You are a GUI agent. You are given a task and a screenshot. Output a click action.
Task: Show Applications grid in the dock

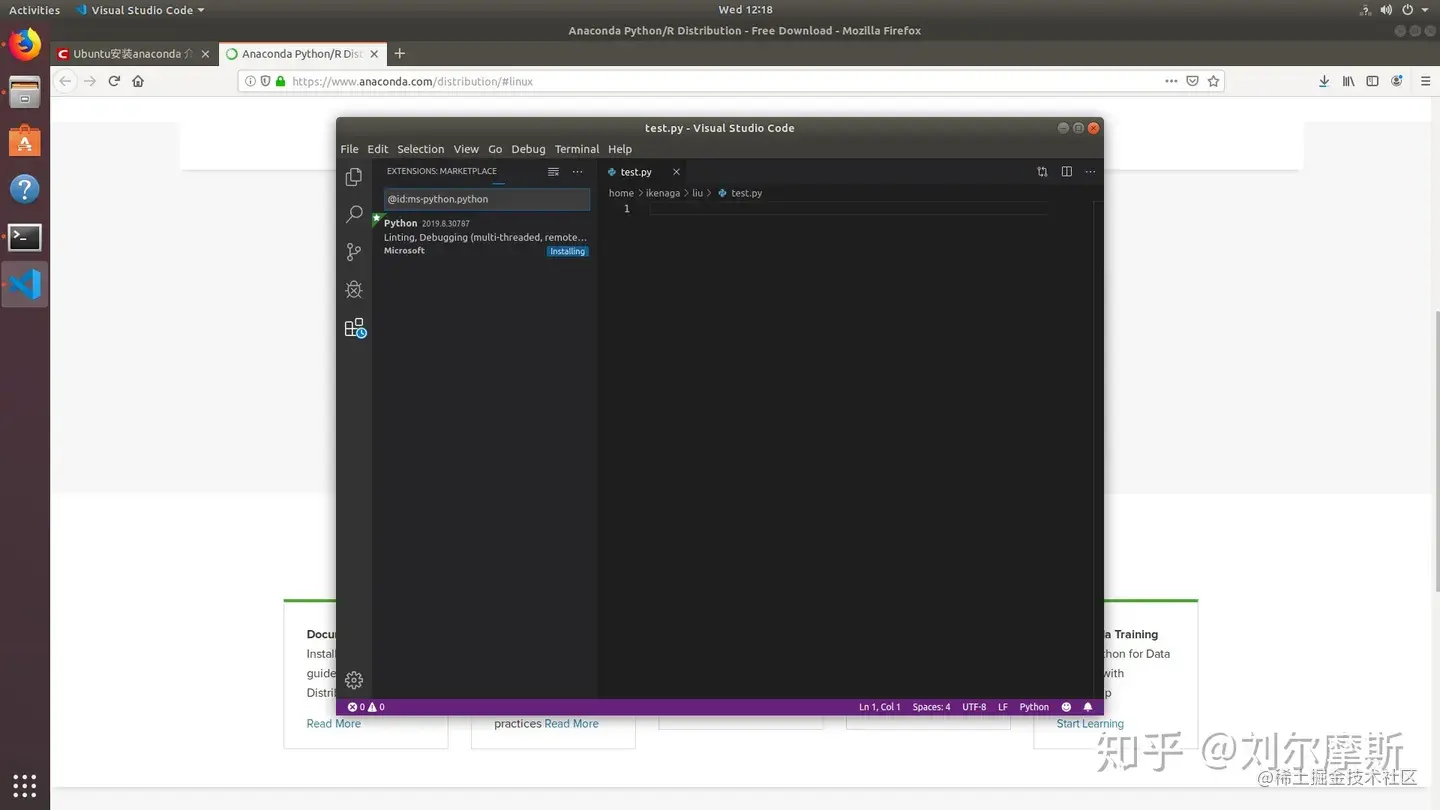pos(25,785)
